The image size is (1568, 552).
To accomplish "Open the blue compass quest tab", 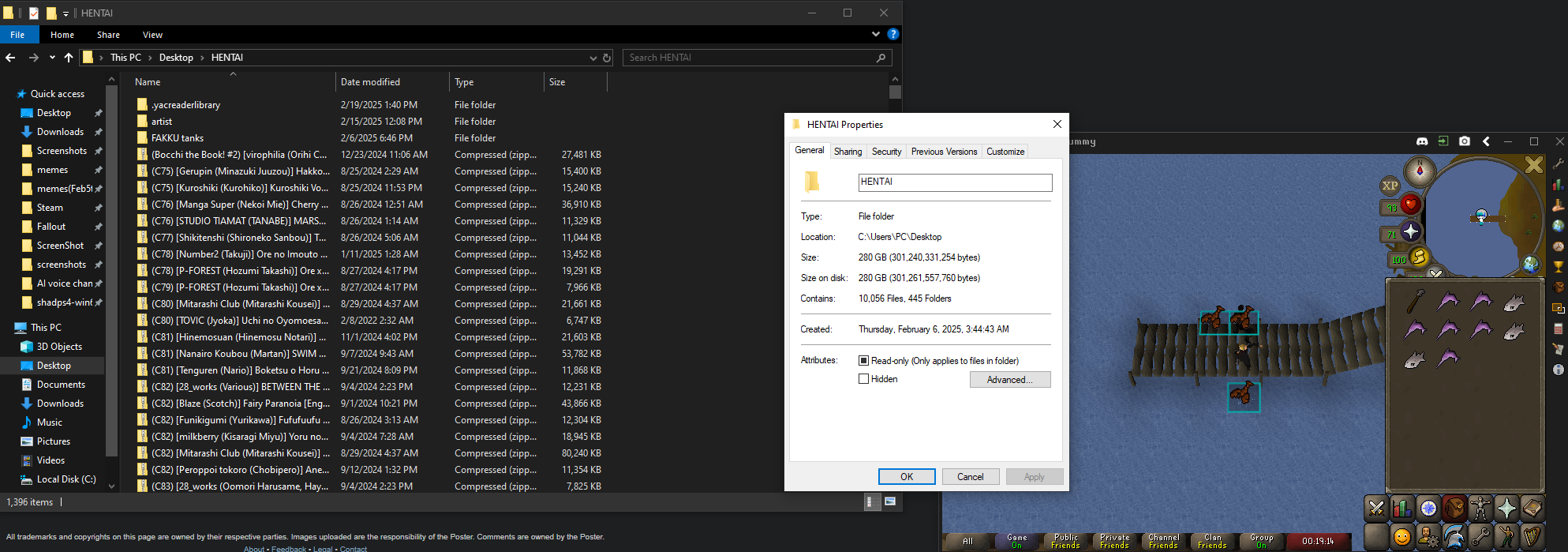I will pos(1428,508).
